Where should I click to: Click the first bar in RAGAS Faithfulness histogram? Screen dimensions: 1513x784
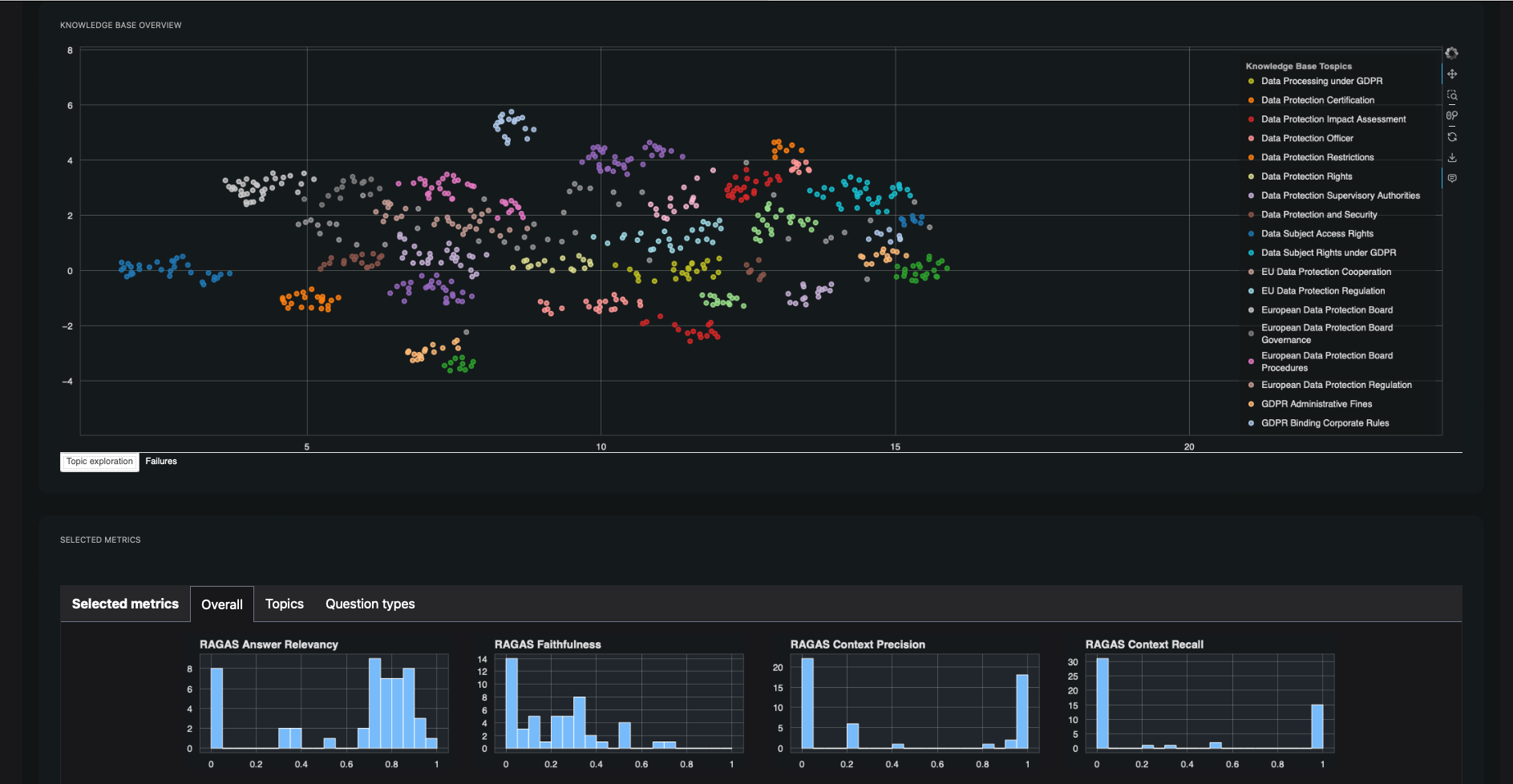512,704
